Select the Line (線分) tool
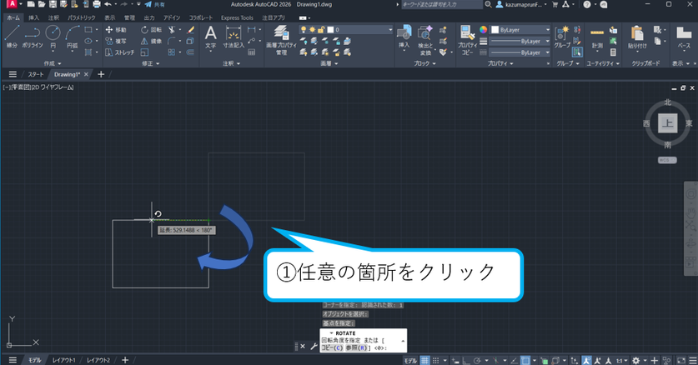 click(x=12, y=36)
